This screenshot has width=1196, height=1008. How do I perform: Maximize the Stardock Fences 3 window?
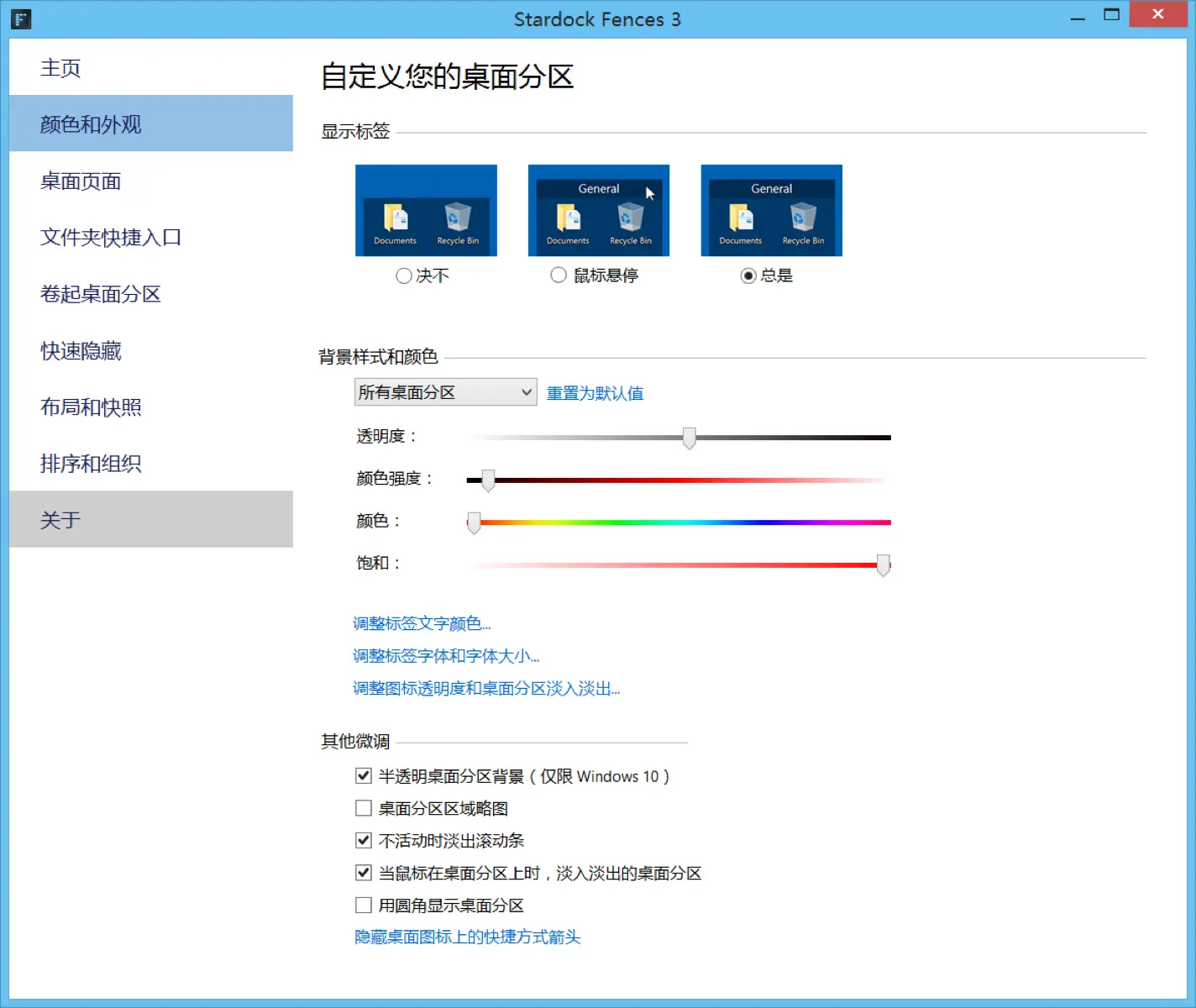pos(1112,15)
